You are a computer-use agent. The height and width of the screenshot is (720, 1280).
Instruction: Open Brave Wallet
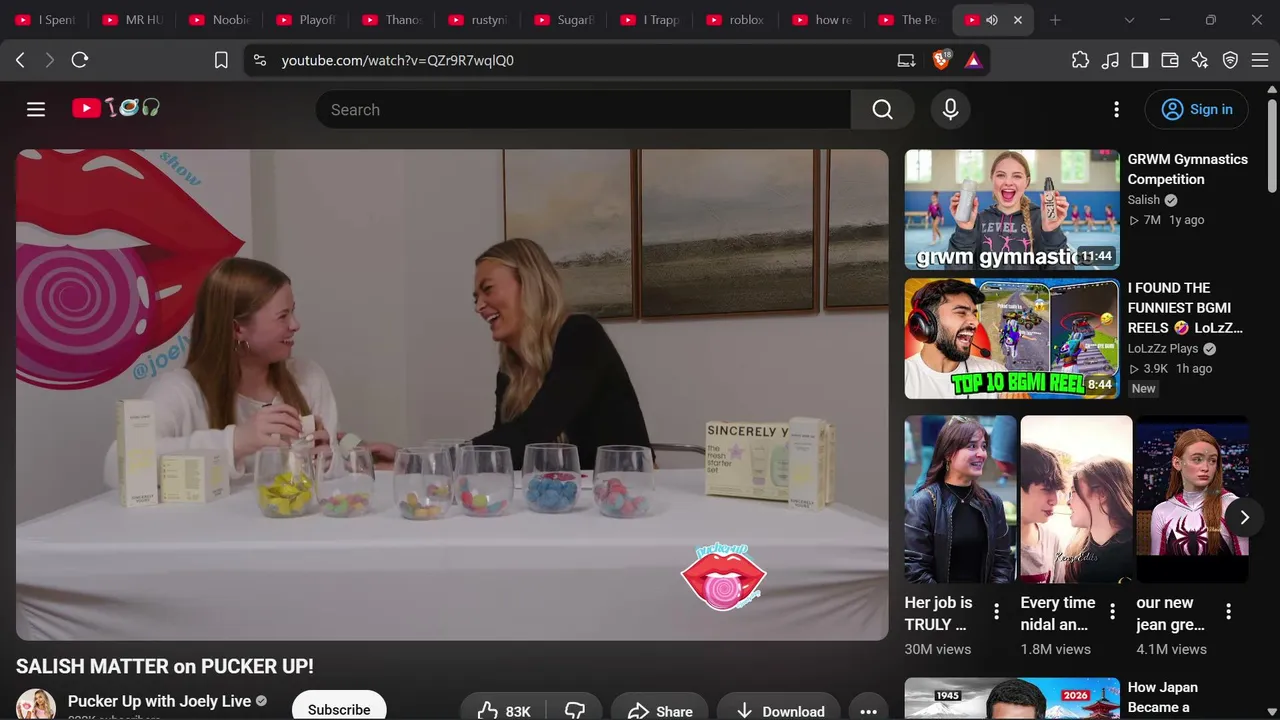coord(1170,60)
